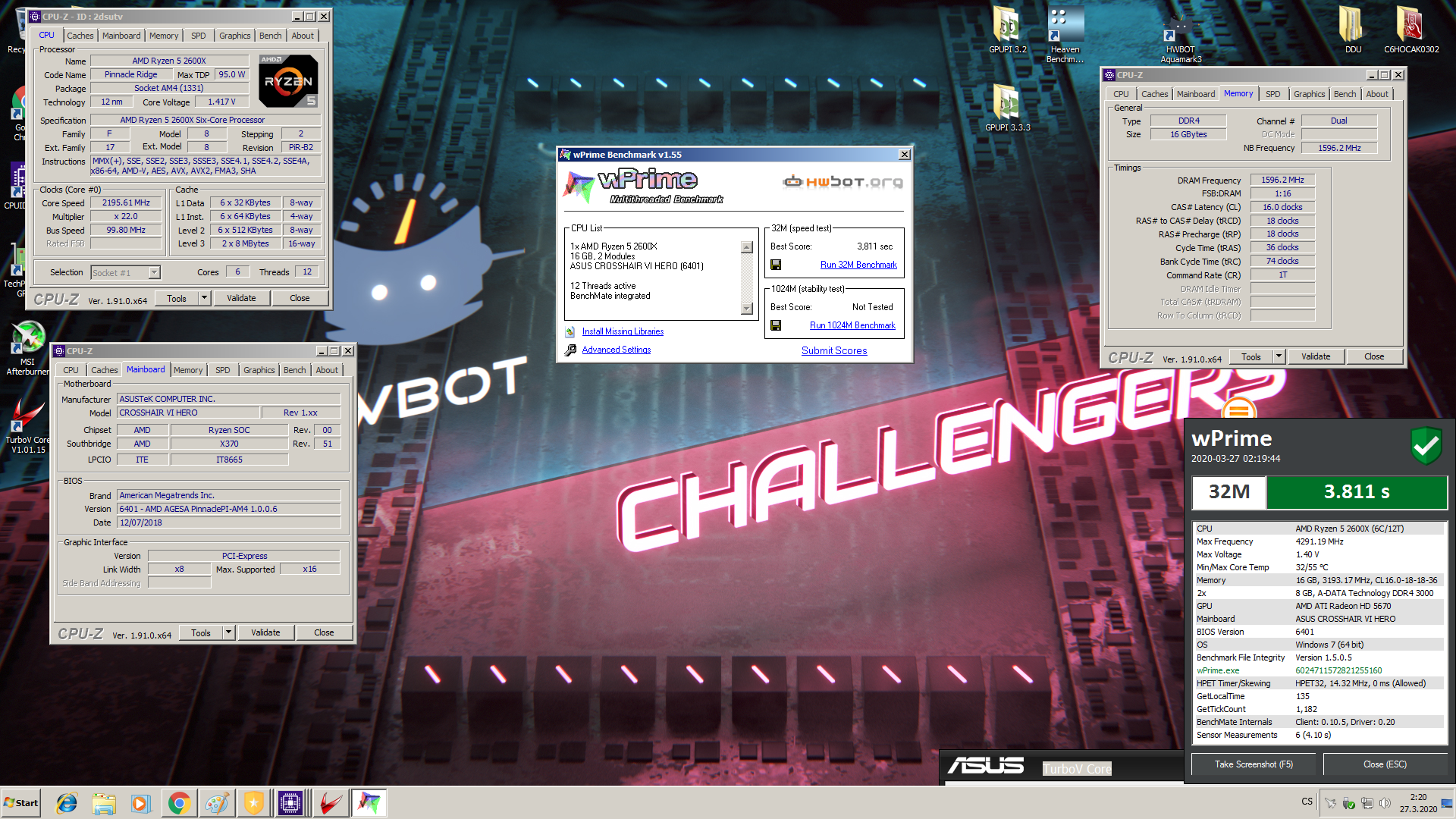Switch to CPU-Z taskbar icon
Image resolution: width=1456 pixels, height=819 pixels.
290,803
